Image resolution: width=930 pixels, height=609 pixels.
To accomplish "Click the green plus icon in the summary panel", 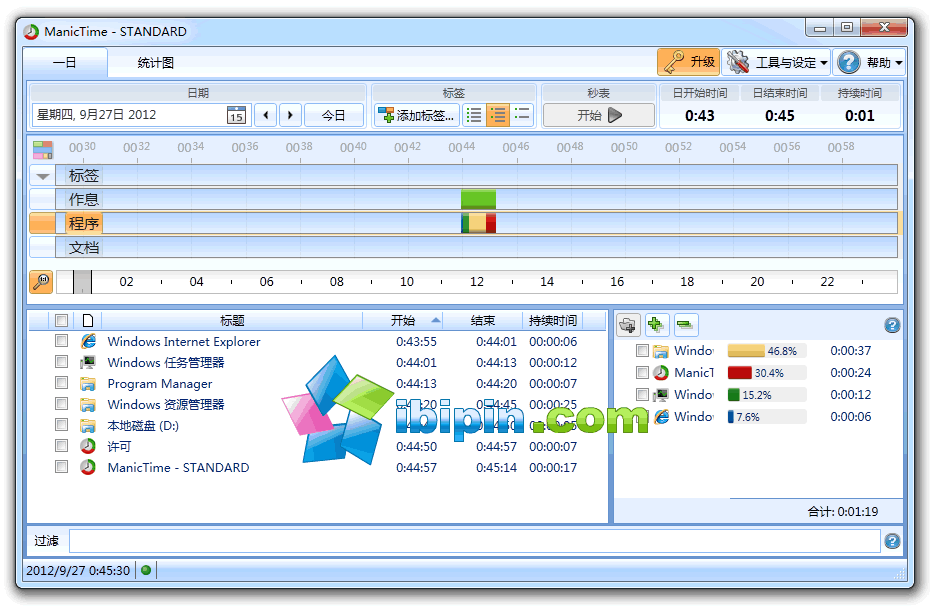I will pyautogui.click(x=657, y=325).
